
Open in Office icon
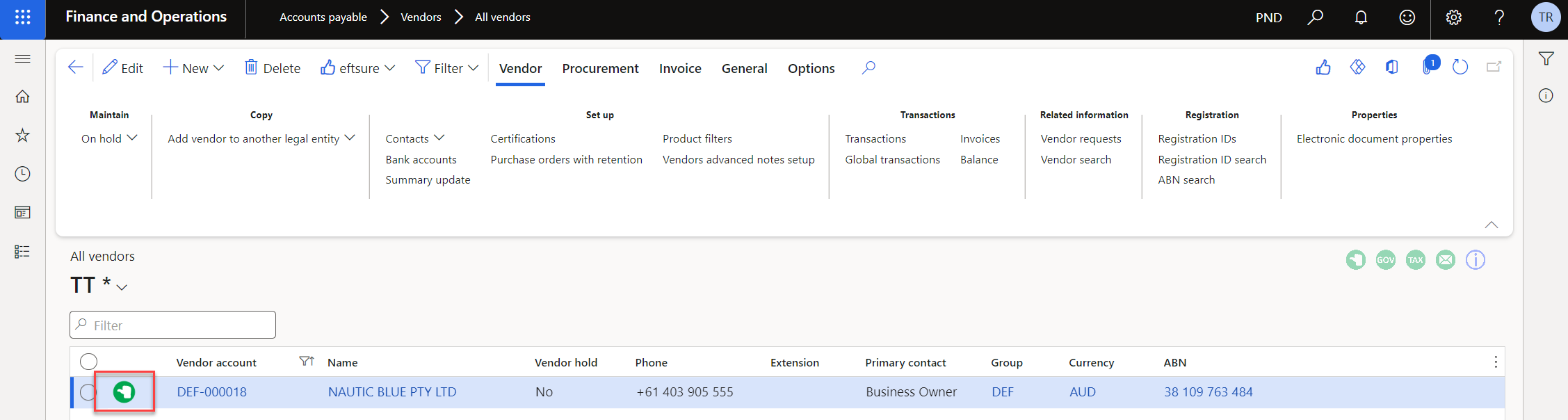point(1391,67)
